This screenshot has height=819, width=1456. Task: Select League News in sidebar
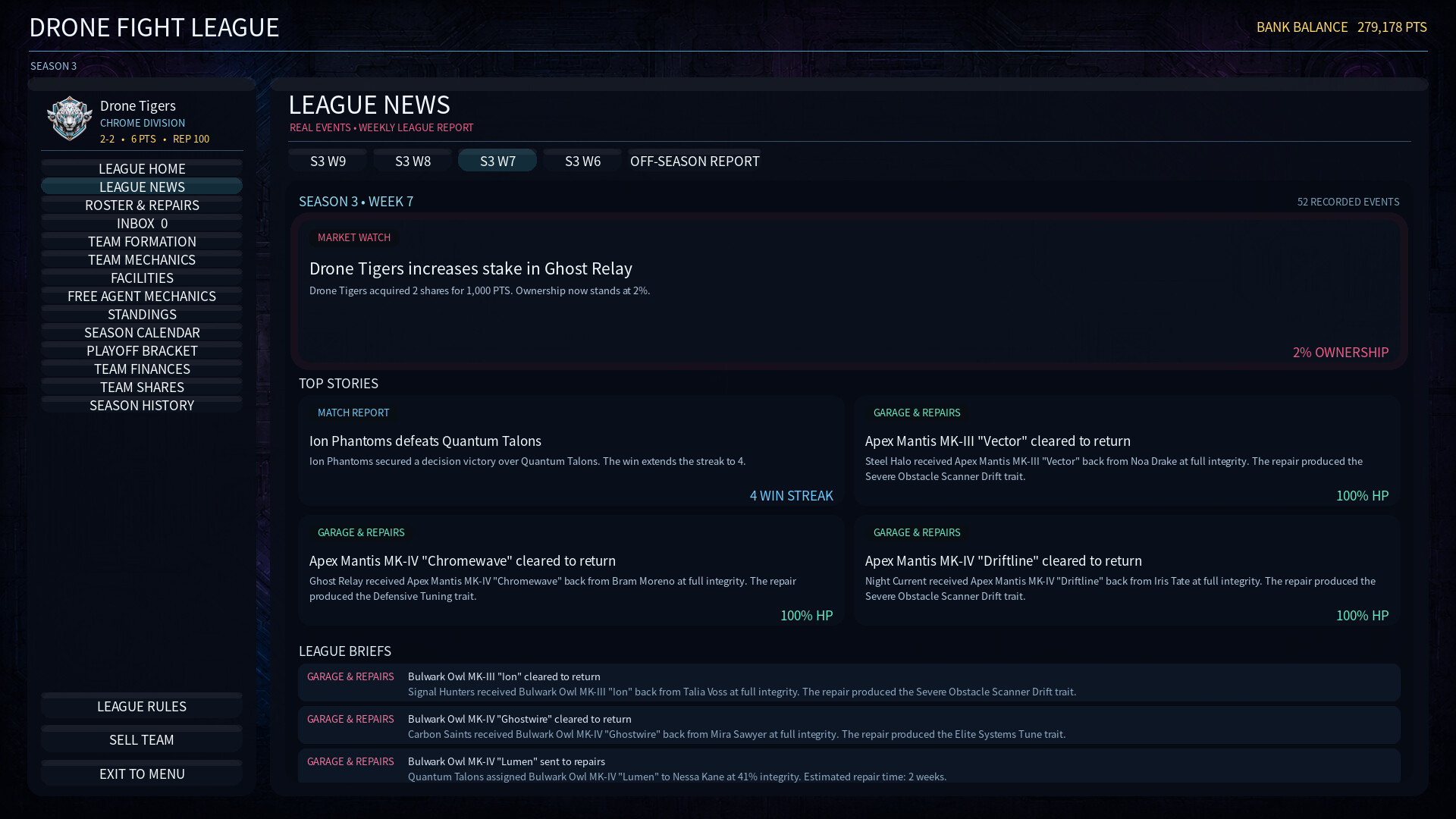point(142,187)
